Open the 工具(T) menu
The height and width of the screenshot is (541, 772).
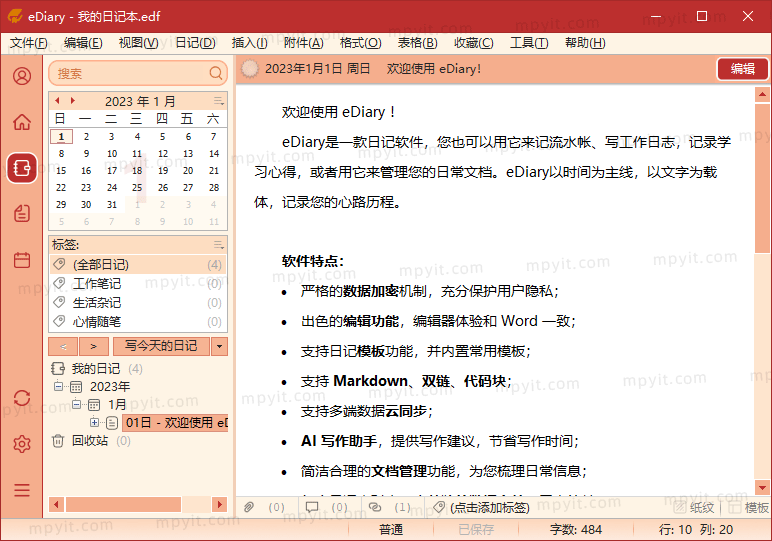coord(529,43)
